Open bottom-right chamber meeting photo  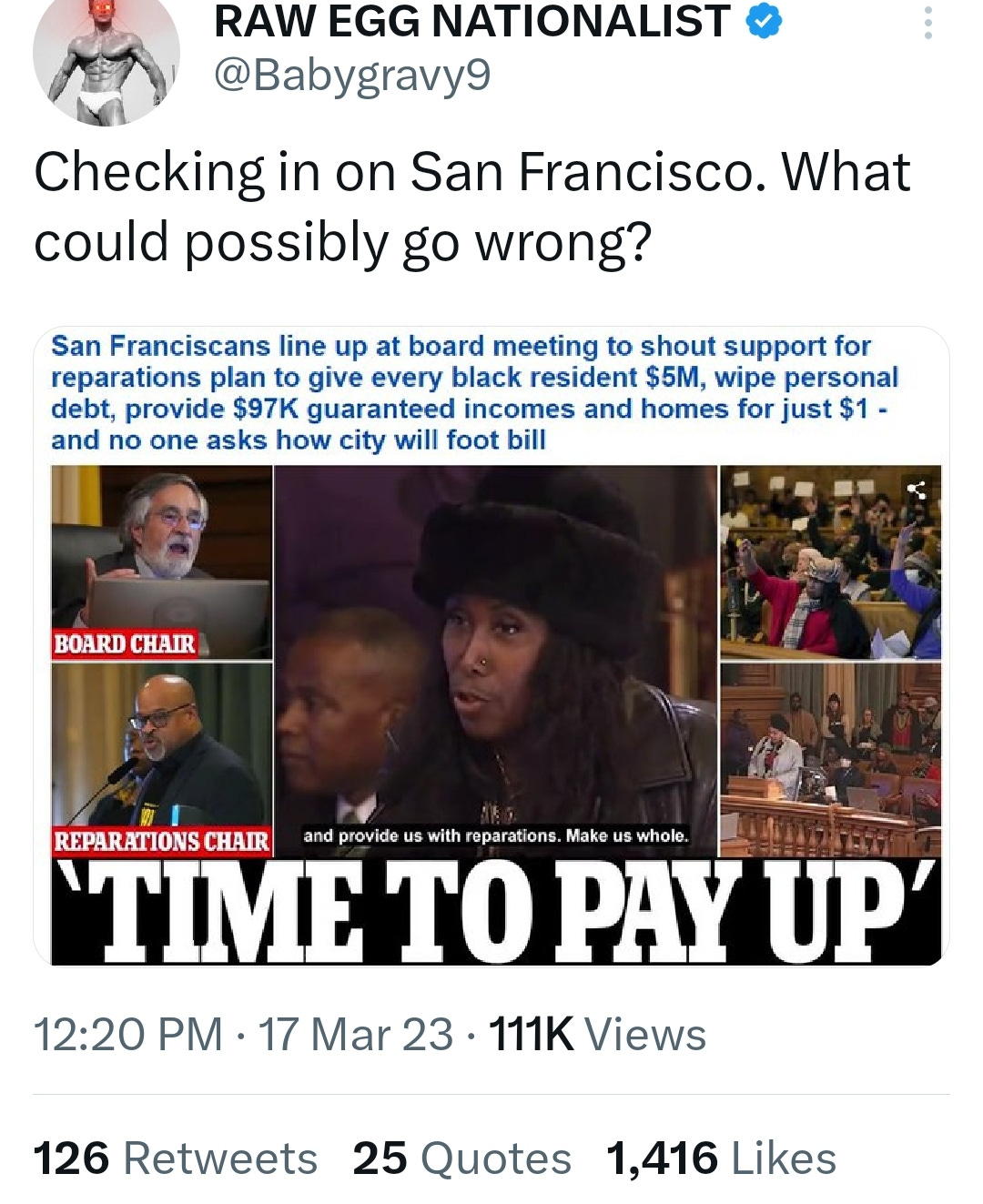(x=830, y=760)
